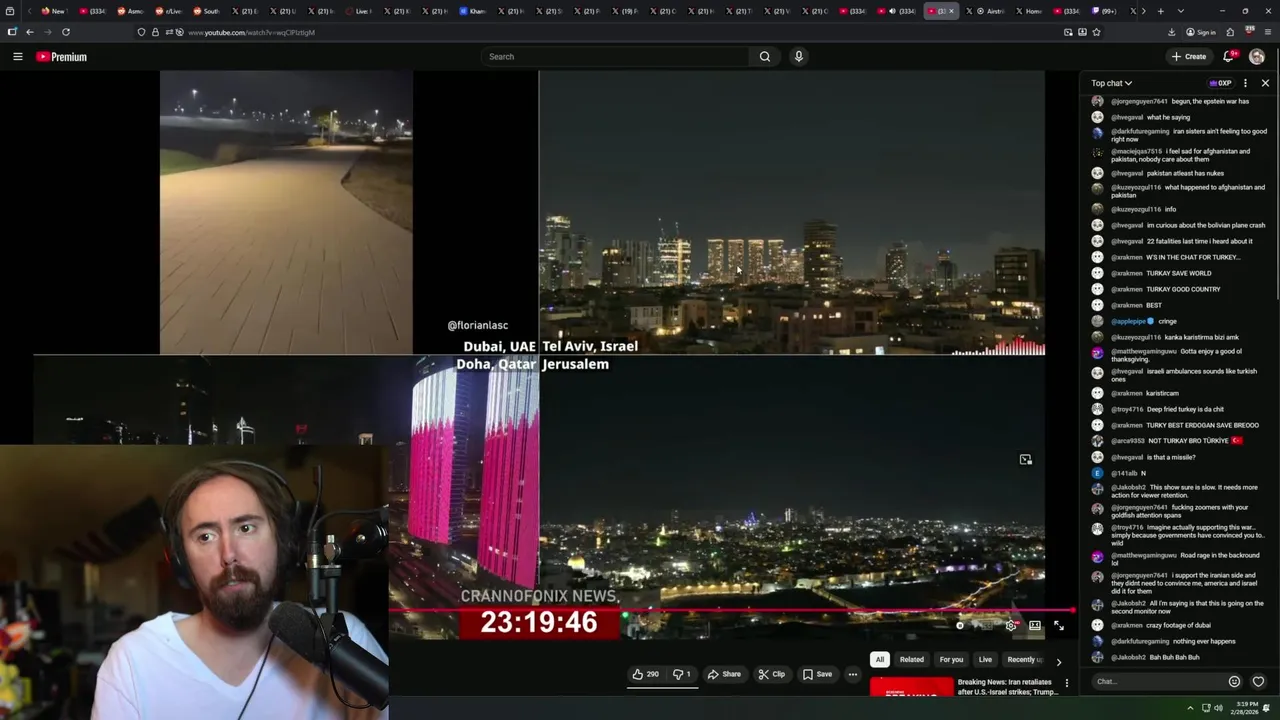
Task: Mute the playing (3334 tab speaker
Action: pos(892,11)
